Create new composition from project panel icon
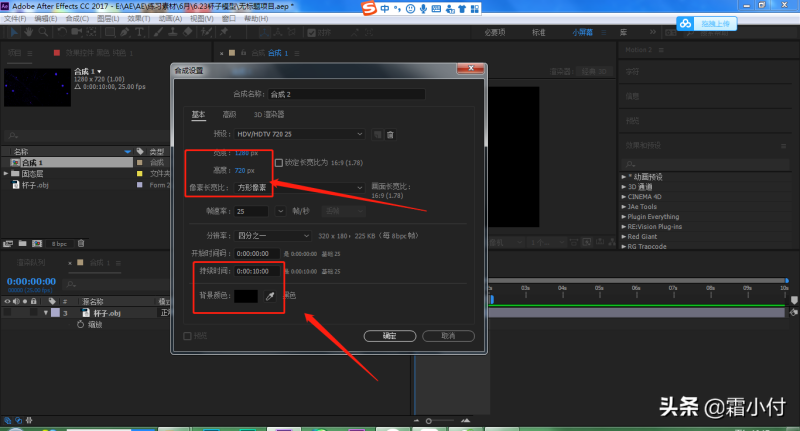This screenshot has height=431, width=800. (x=37, y=244)
